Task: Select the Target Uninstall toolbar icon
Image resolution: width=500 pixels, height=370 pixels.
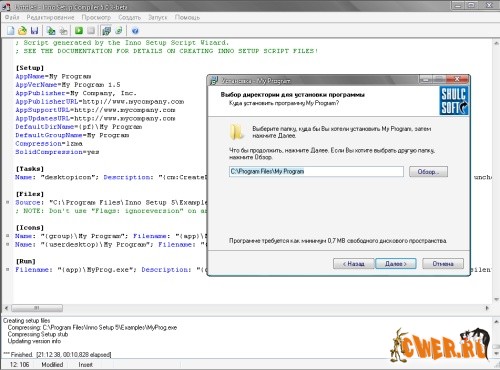Action: coord(119,31)
